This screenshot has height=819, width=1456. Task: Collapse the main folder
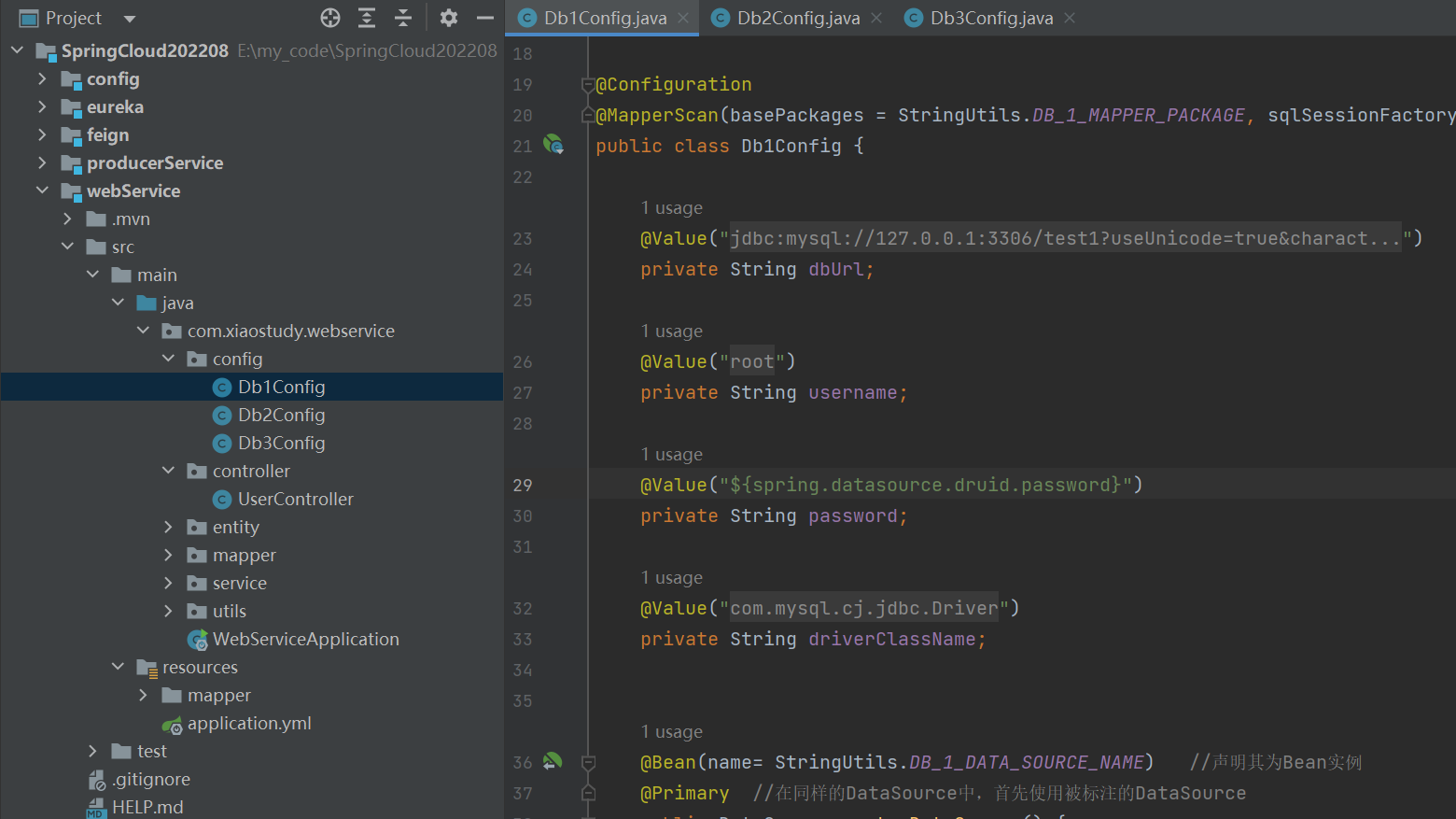92,274
